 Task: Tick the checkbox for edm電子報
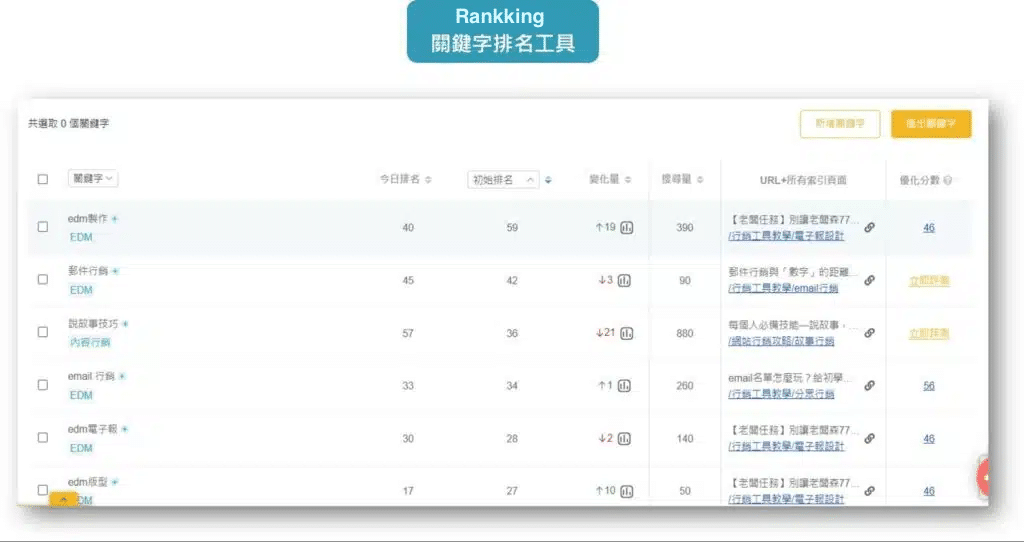pyautogui.click(x=43, y=438)
